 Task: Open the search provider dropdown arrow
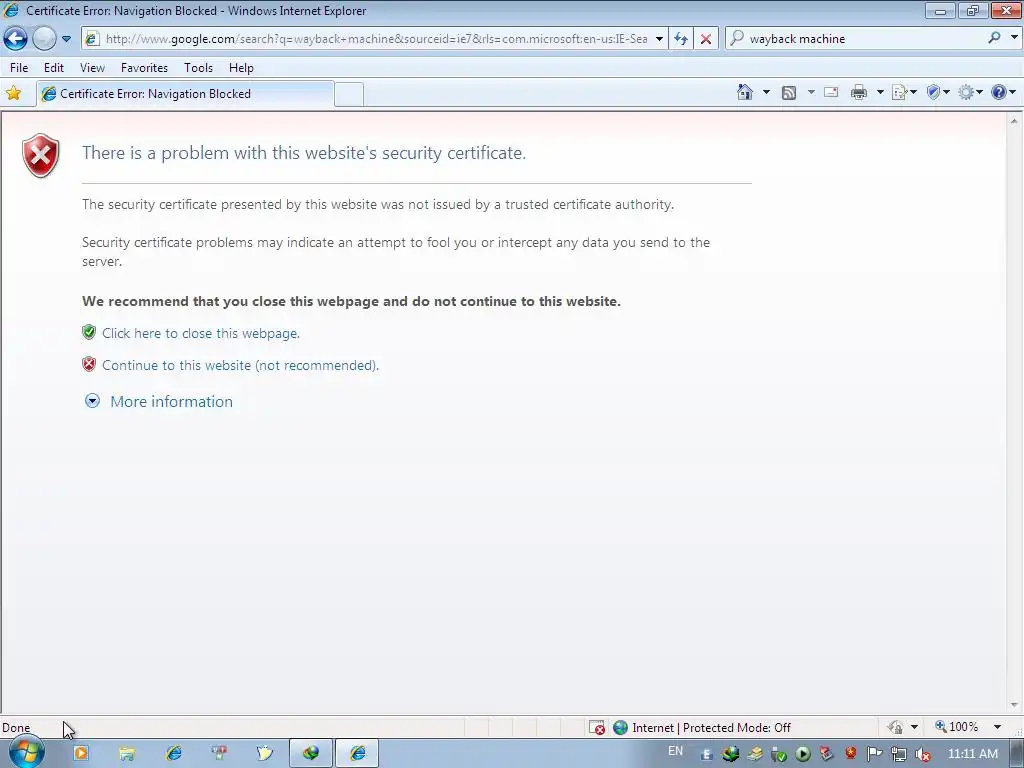1014,38
